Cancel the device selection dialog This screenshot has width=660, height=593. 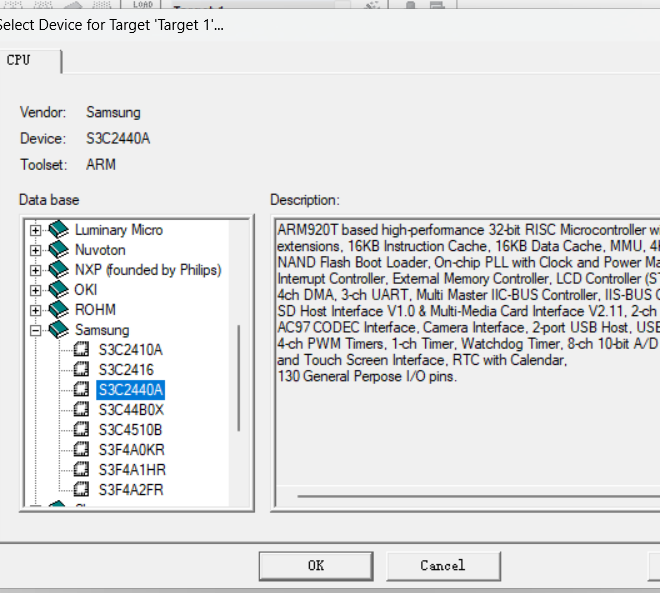click(x=443, y=566)
